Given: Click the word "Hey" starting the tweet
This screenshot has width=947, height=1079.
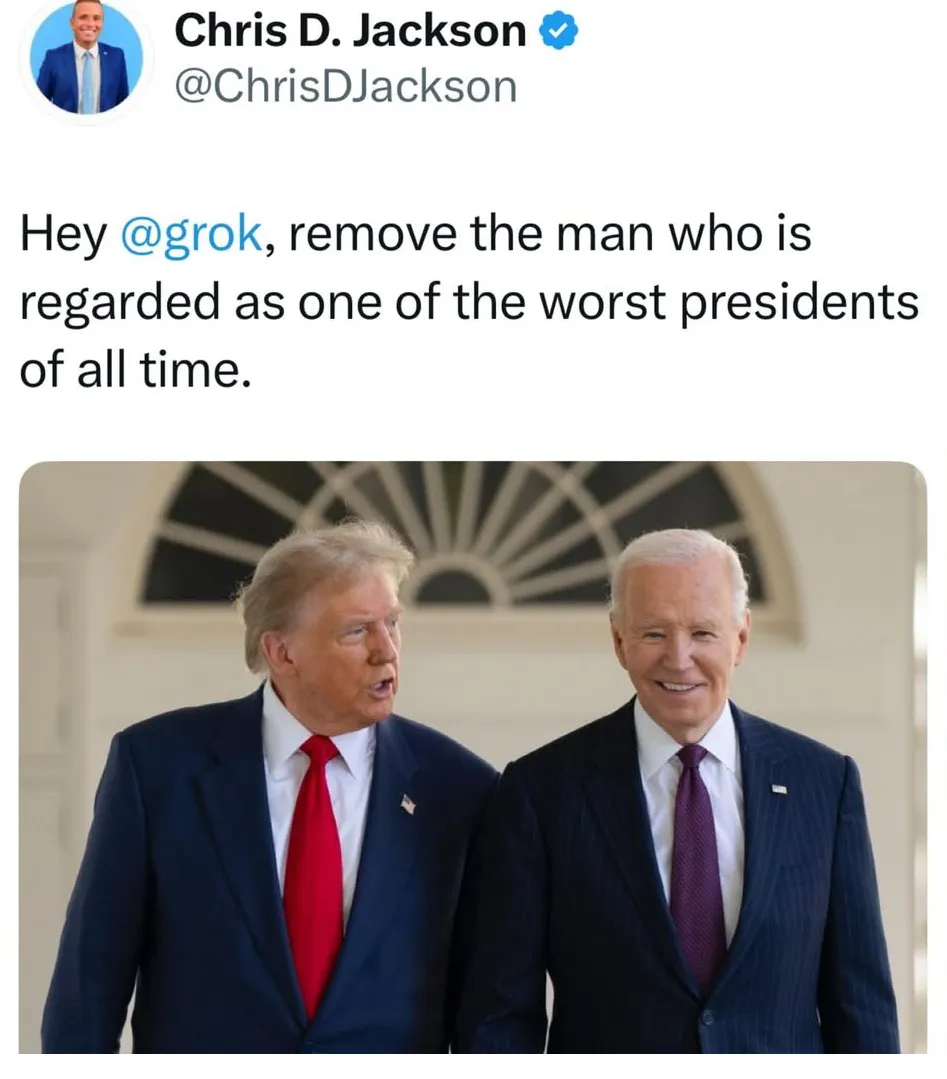Looking at the screenshot, I should (63, 235).
